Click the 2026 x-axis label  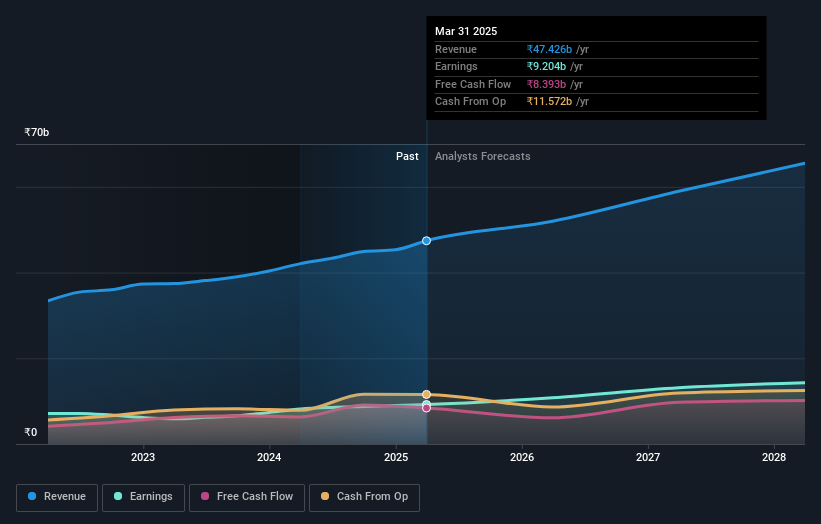point(522,458)
